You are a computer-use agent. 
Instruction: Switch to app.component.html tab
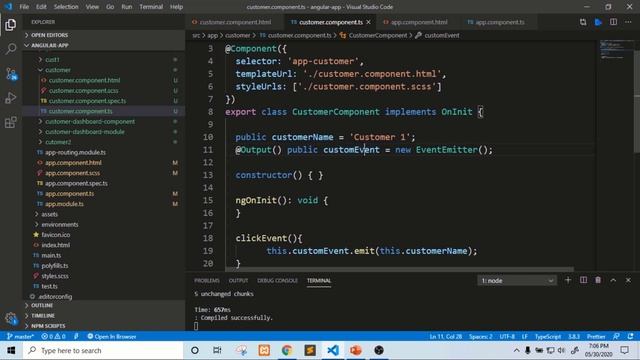click(419, 22)
